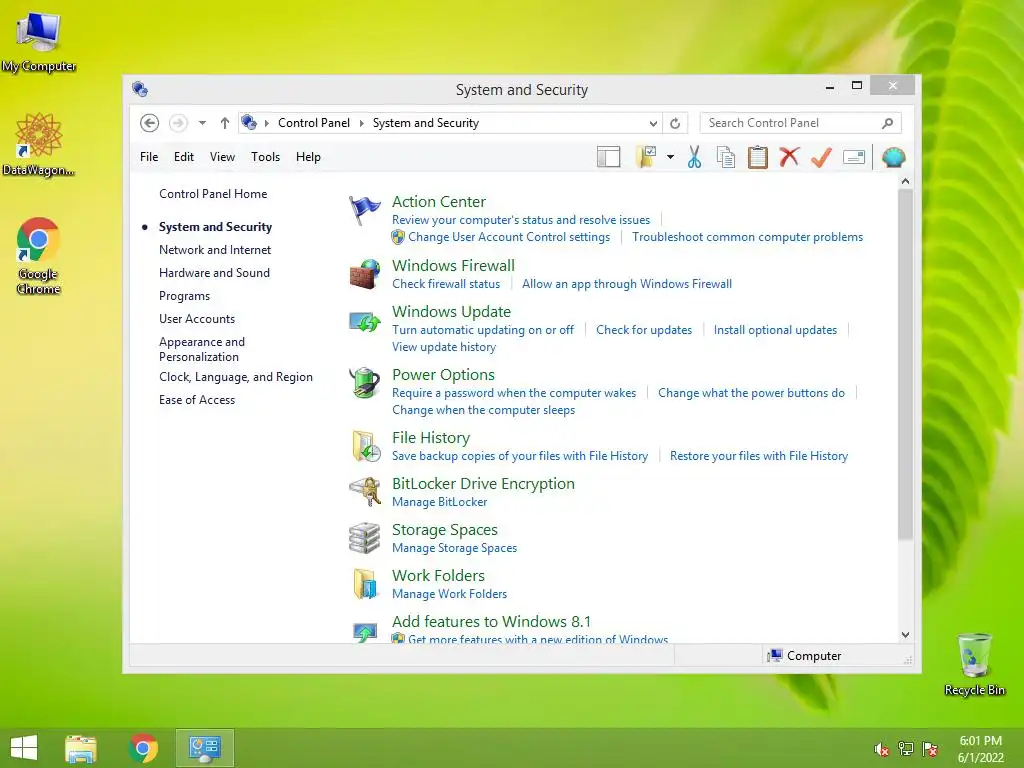Click the Windows Update icon
This screenshot has height=768, width=1024.
pyautogui.click(x=364, y=321)
